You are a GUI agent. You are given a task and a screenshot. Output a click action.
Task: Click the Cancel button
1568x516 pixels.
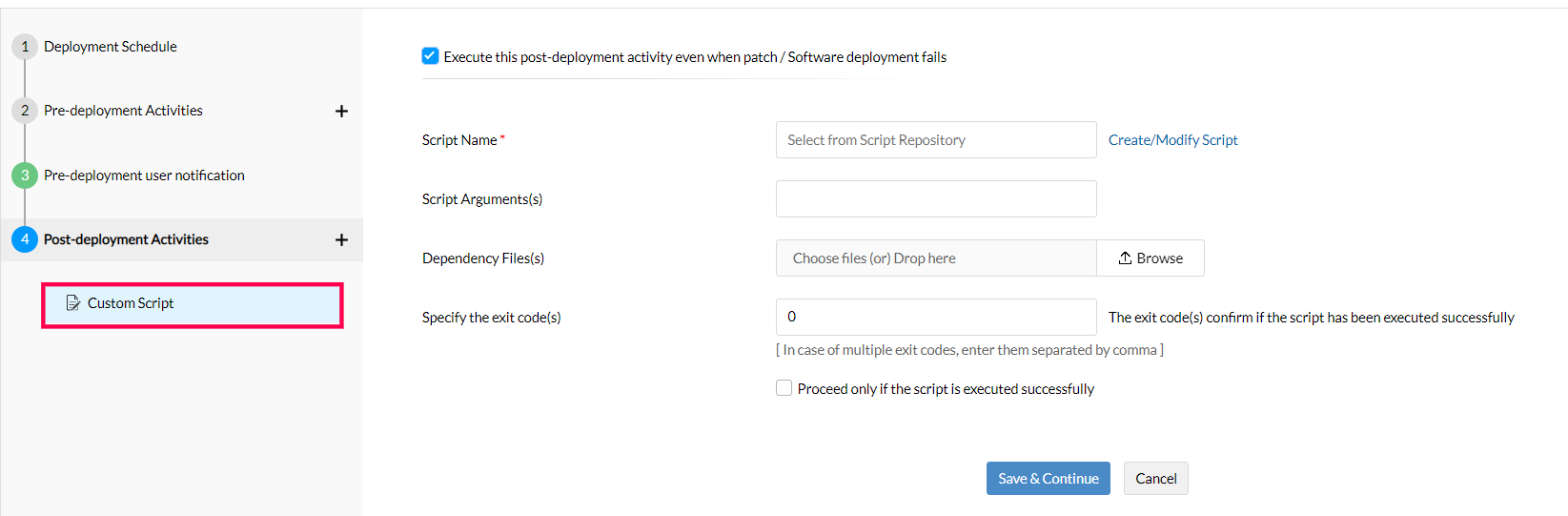pyautogui.click(x=1155, y=479)
